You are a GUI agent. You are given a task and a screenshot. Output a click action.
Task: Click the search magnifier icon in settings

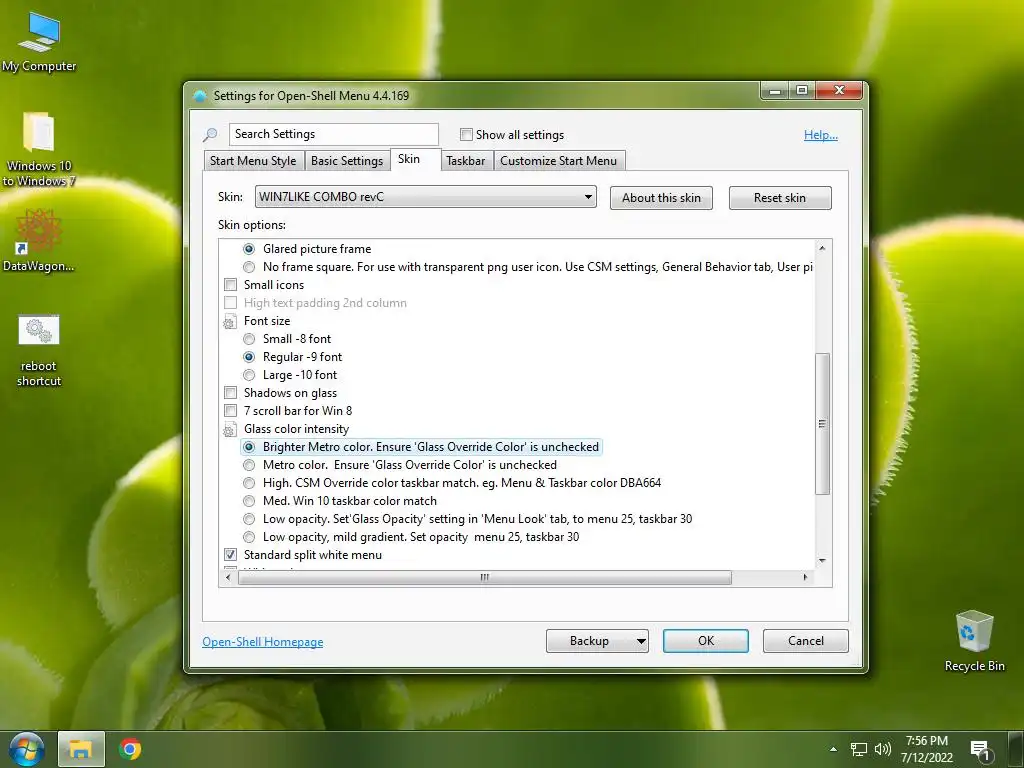point(210,135)
